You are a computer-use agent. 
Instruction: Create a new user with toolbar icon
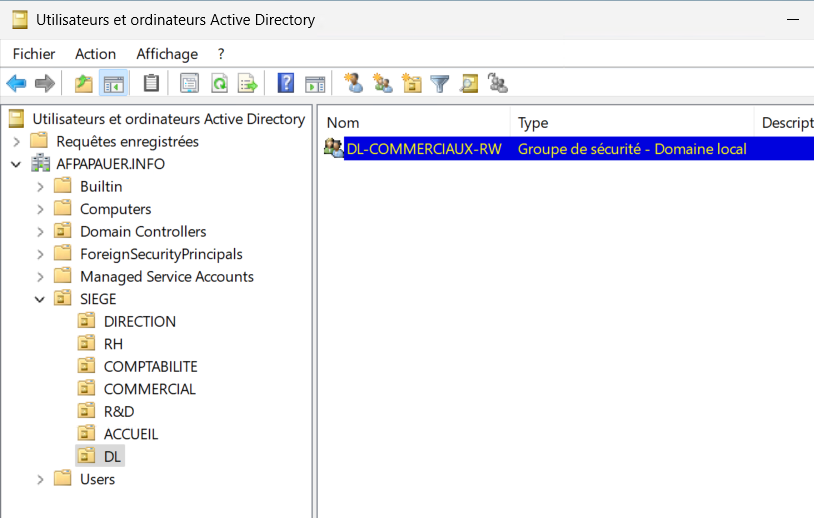353,84
